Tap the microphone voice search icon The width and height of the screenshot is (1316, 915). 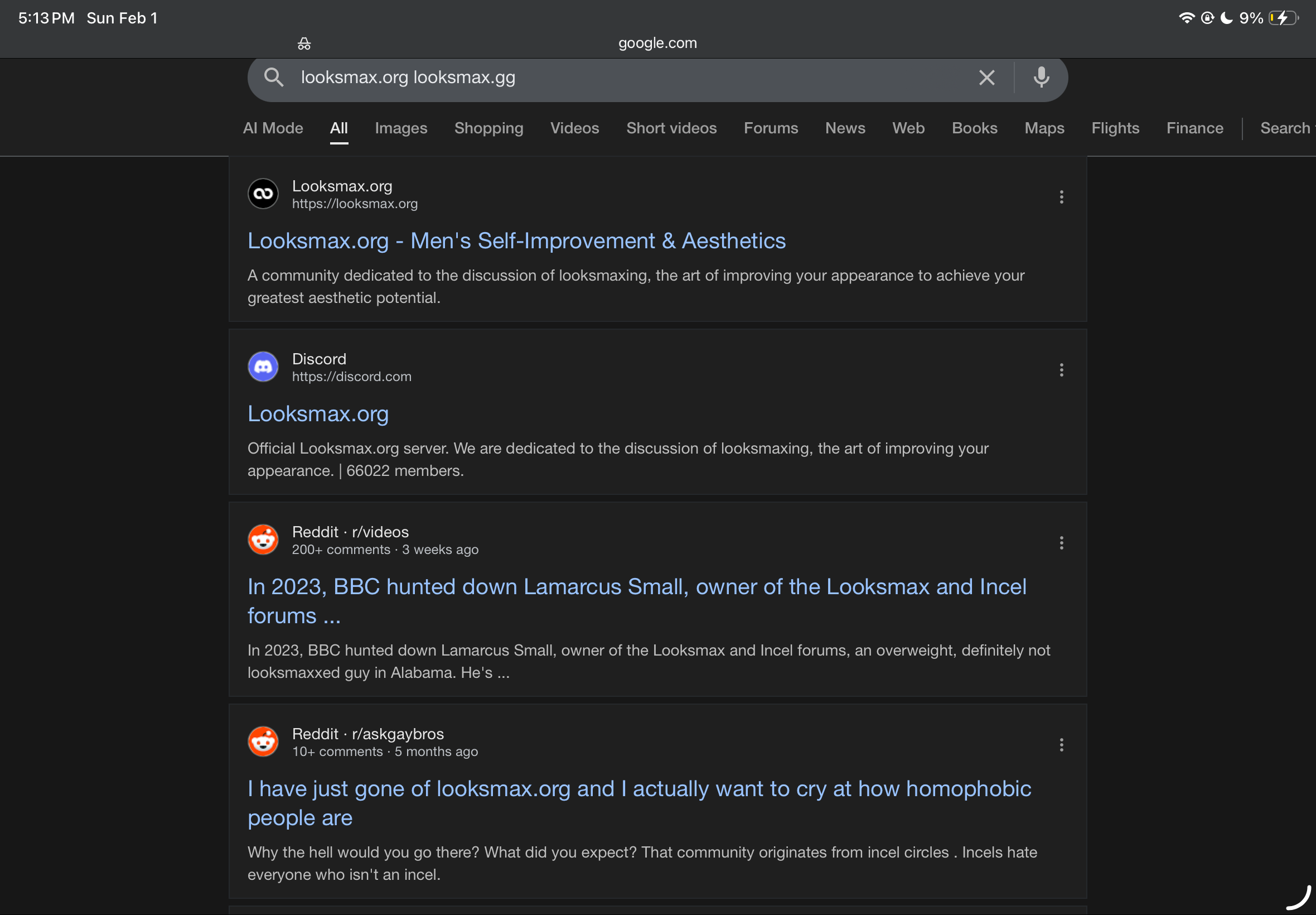(x=1041, y=78)
